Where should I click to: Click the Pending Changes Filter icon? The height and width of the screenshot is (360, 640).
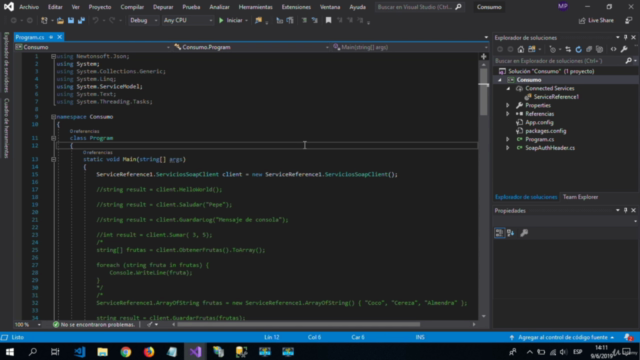coord(552,49)
